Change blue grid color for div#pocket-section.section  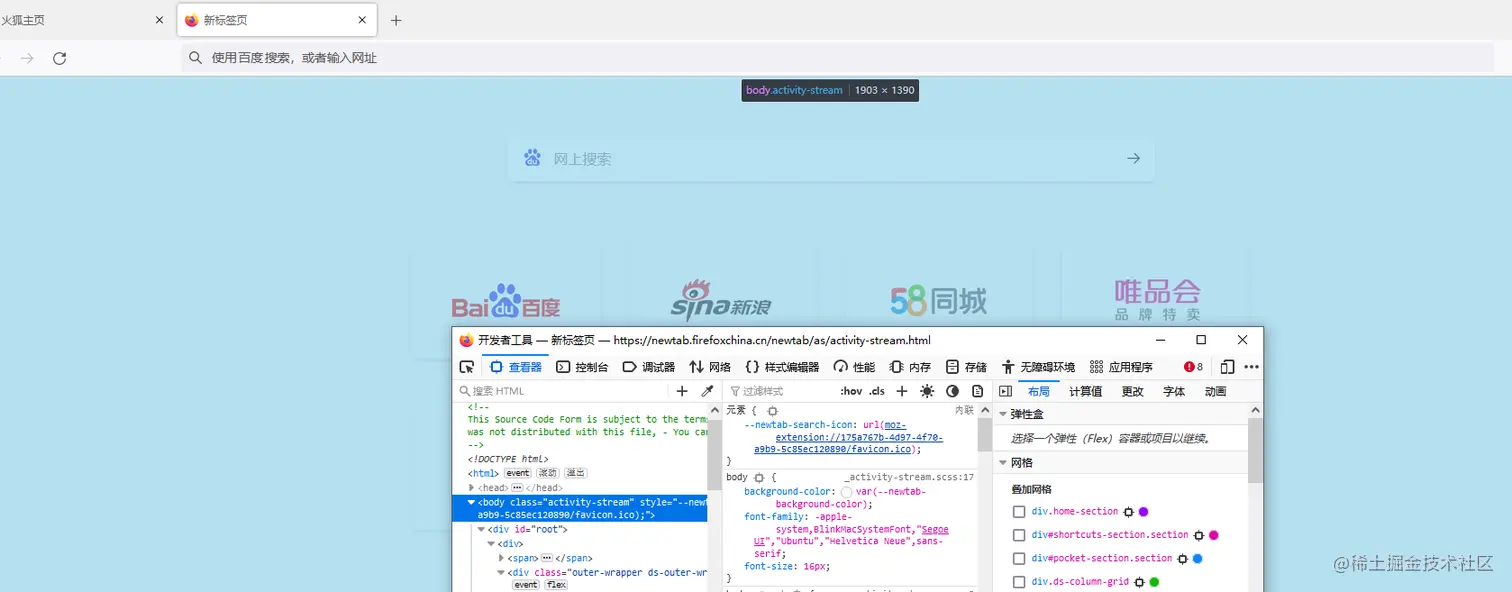tap(1197, 558)
